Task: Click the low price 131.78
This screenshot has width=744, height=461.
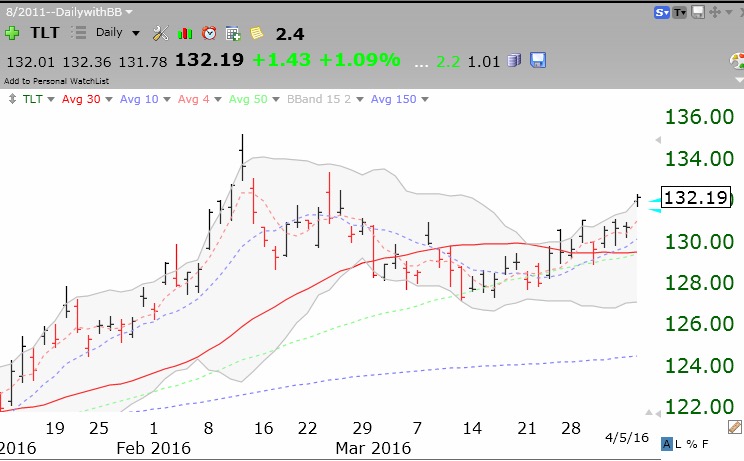Action: [x=143, y=62]
